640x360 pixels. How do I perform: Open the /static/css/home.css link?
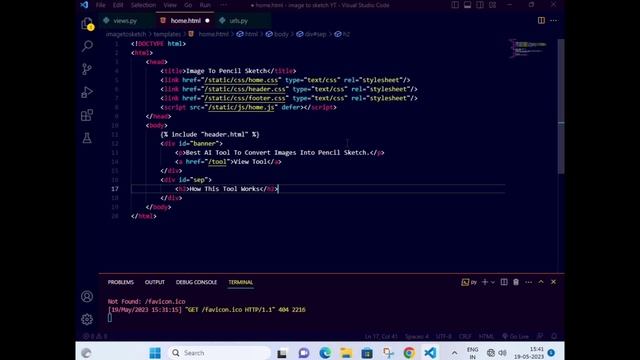241,80
